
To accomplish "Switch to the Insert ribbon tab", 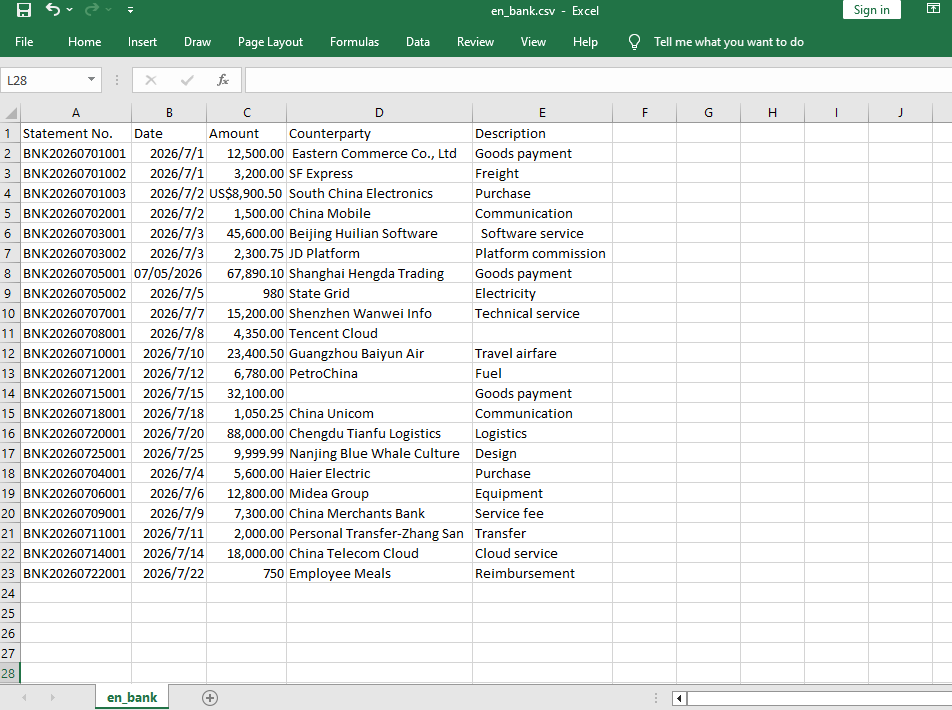I will (x=142, y=42).
